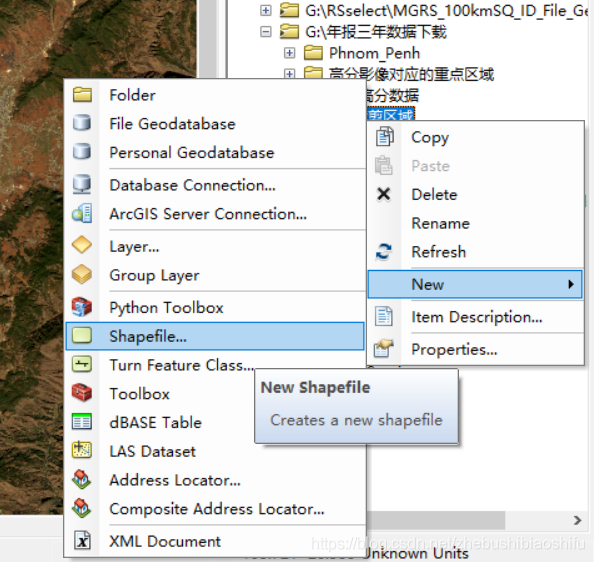The width and height of the screenshot is (594, 562).
Task: Click the Folder icon in New submenu
Action: click(82, 95)
